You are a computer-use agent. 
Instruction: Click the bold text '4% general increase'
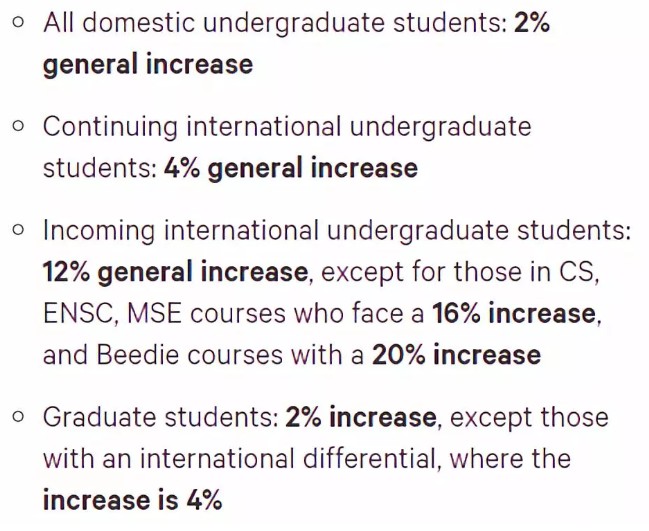291,168
